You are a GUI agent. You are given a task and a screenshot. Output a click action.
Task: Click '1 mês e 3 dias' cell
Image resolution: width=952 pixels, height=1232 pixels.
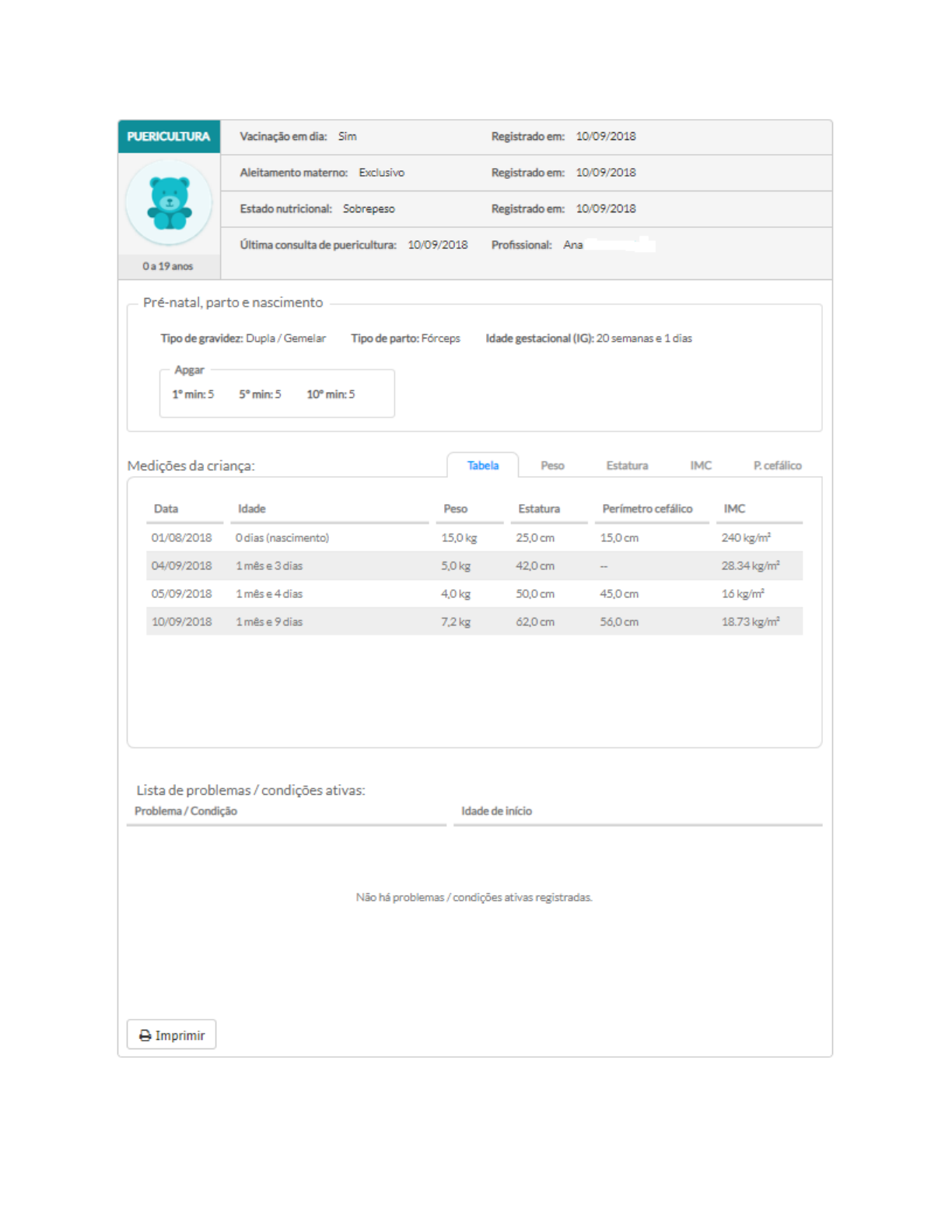pyautogui.click(x=269, y=565)
